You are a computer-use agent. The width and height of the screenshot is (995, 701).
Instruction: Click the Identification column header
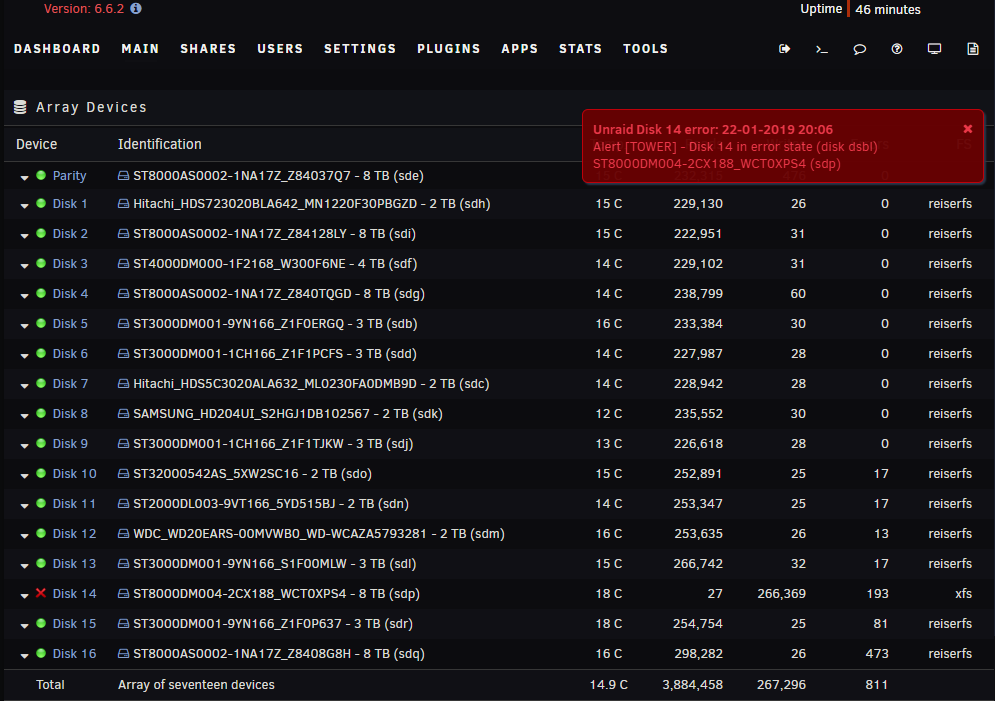(x=159, y=144)
